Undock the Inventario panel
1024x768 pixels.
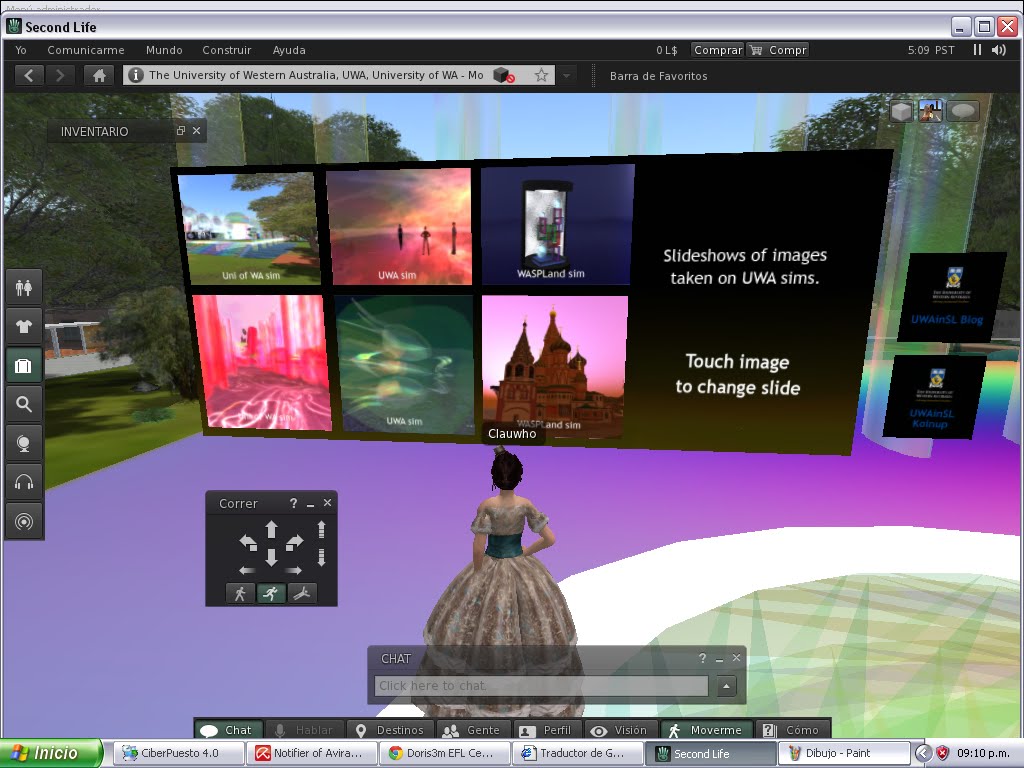tap(181, 131)
